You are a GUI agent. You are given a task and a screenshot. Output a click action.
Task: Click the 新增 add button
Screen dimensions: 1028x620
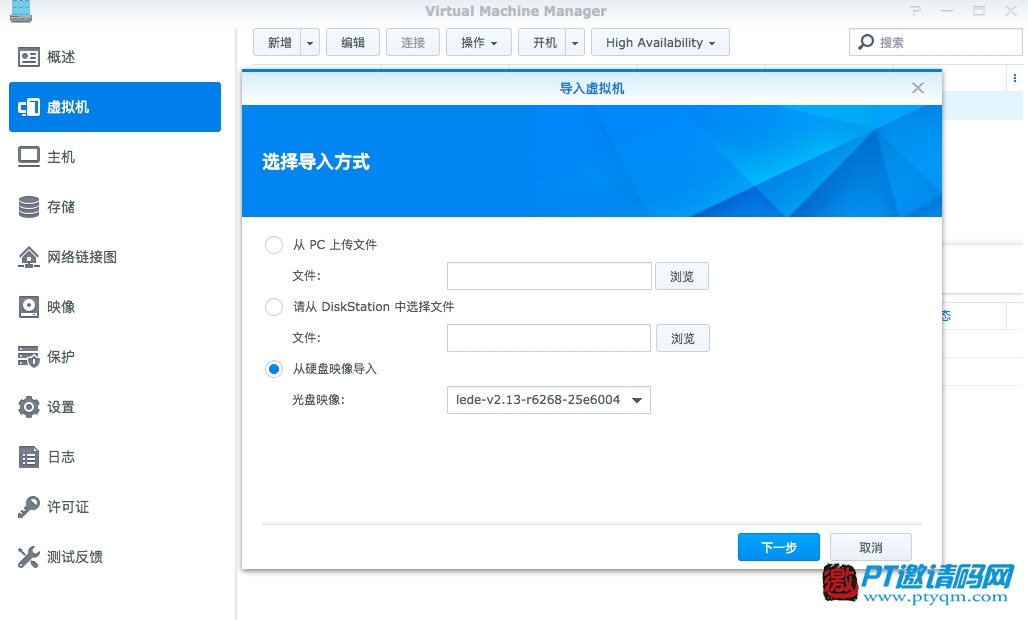point(277,43)
